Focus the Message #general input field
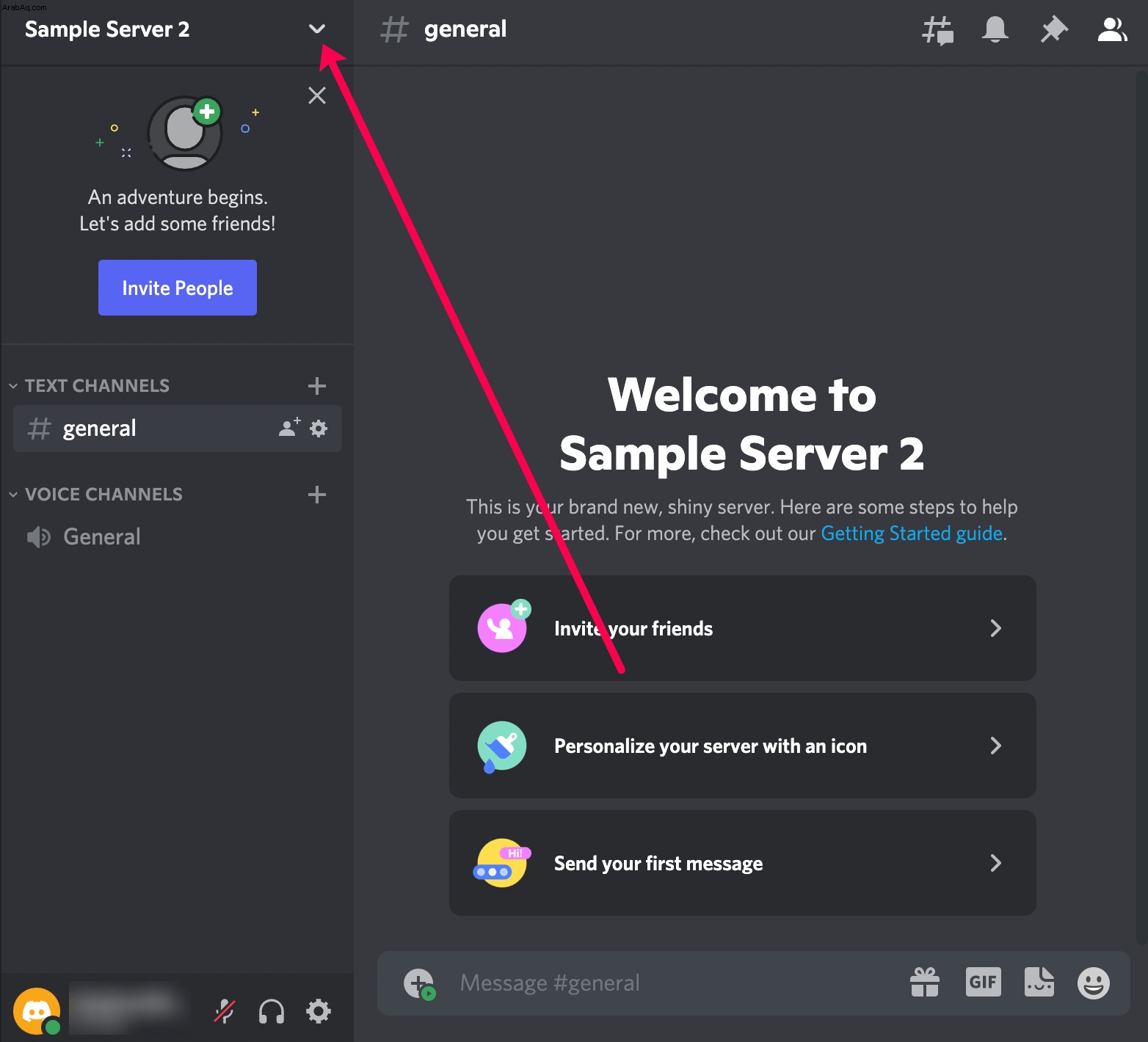 pyautogui.click(x=675, y=983)
